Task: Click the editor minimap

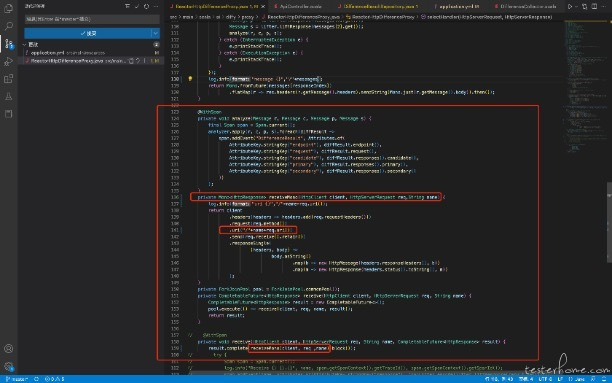Action: 584,86
